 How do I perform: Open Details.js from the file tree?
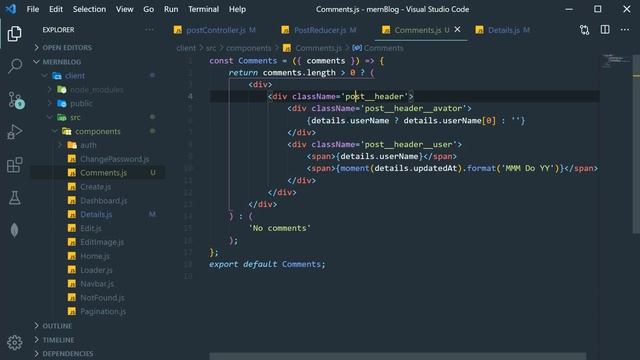[96, 214]
